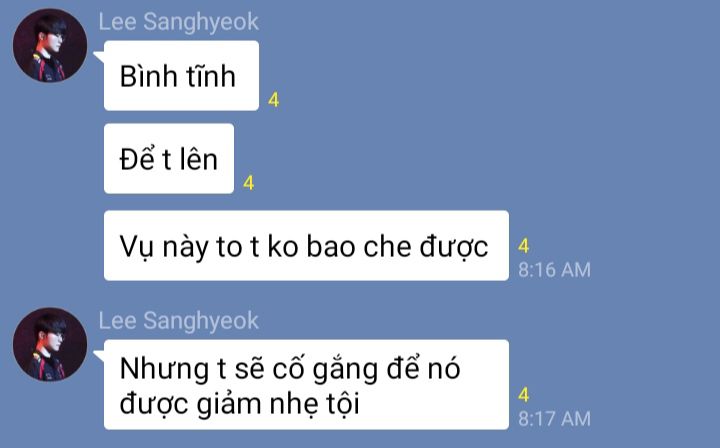
Task: Click the 8:17 AM timestamp
Action: [554, 419]
